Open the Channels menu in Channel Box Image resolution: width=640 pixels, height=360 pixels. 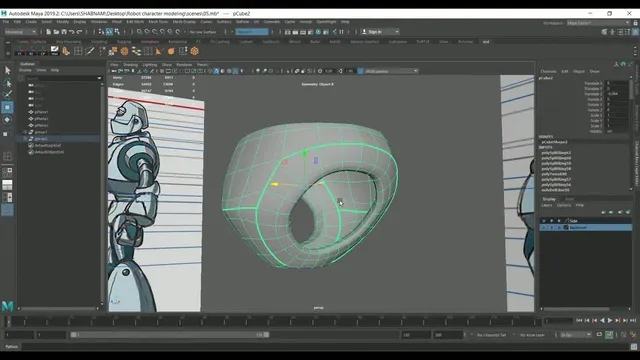549,71
